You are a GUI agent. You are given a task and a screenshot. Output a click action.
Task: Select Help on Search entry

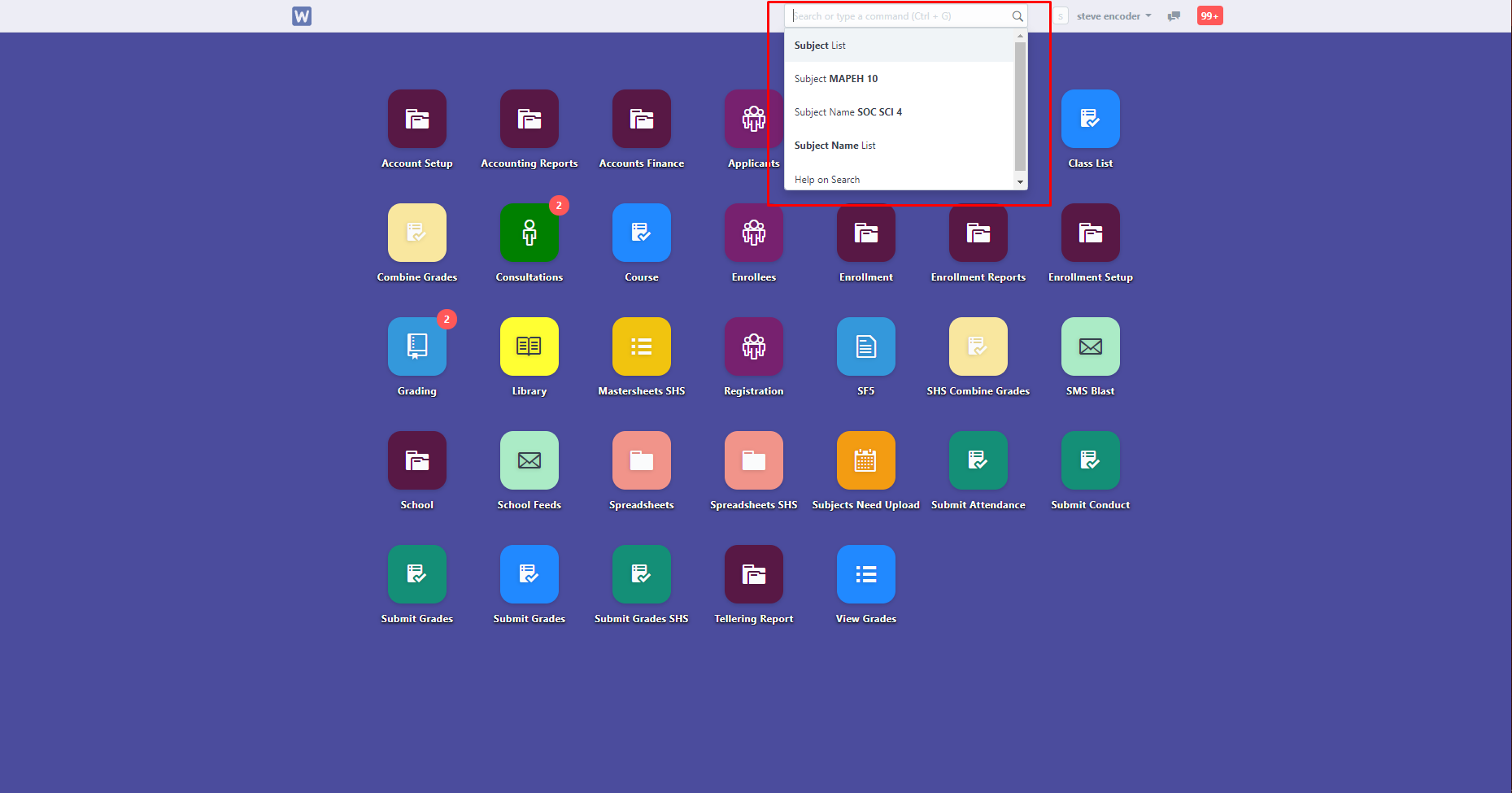click(900, 180)
